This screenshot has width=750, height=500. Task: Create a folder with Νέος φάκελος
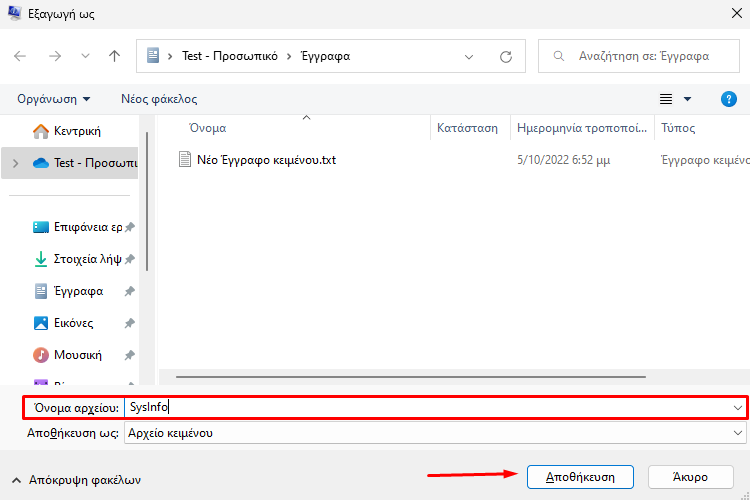click(x=159, y=99)
